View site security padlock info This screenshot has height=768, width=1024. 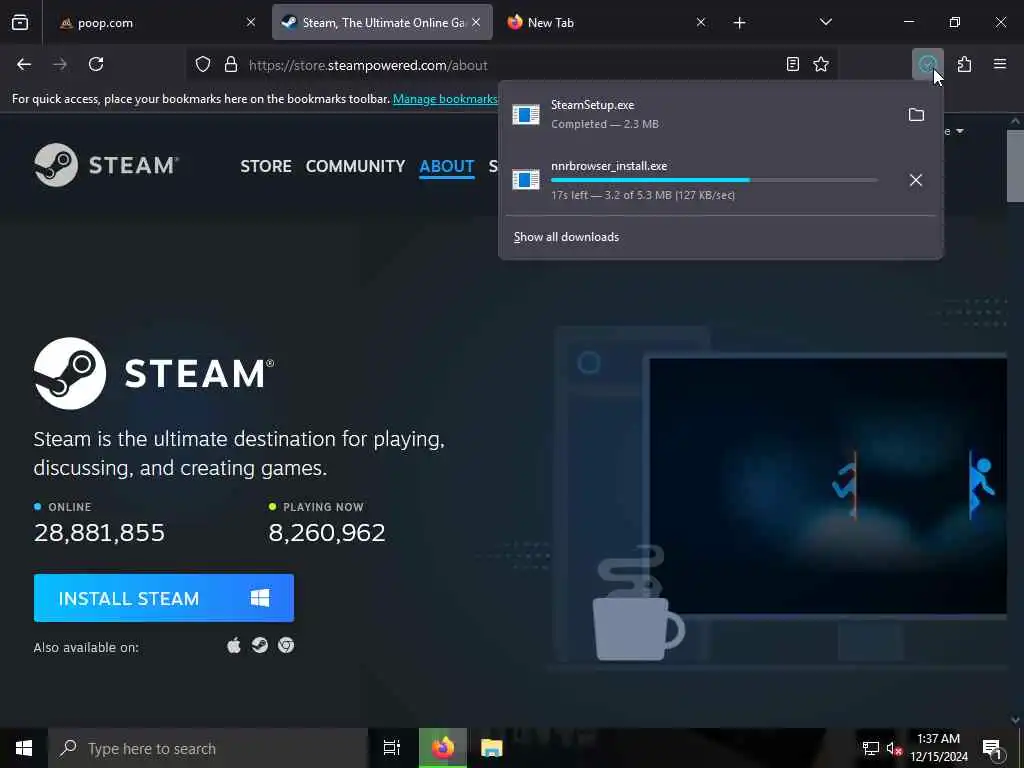click(x=231, y=65)
